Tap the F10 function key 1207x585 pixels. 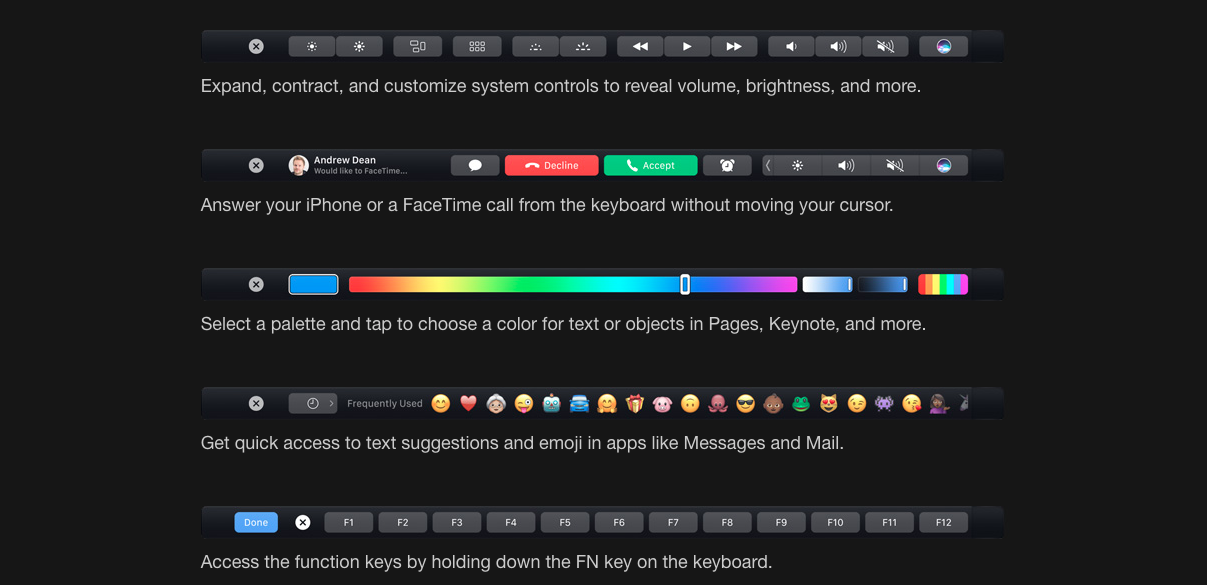(835, 522)
